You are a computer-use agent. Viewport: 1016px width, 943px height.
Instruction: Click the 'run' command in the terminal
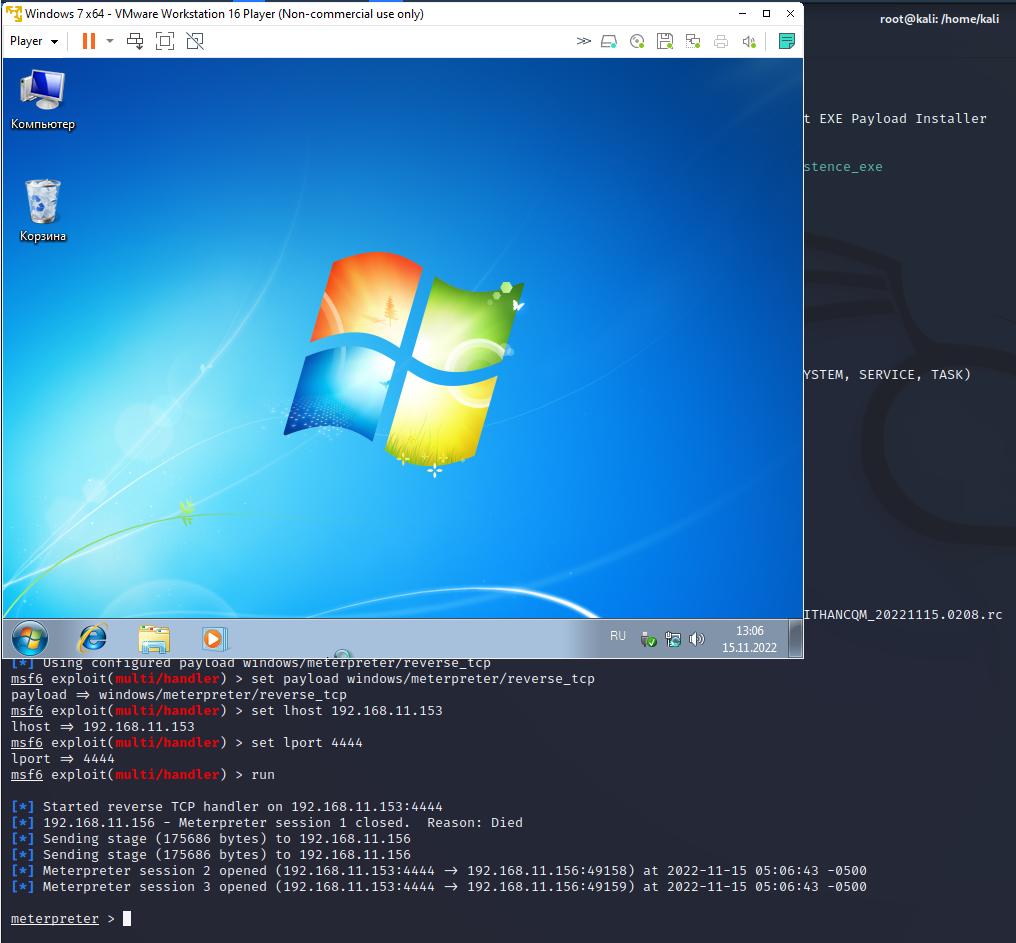tap(262, 774)
